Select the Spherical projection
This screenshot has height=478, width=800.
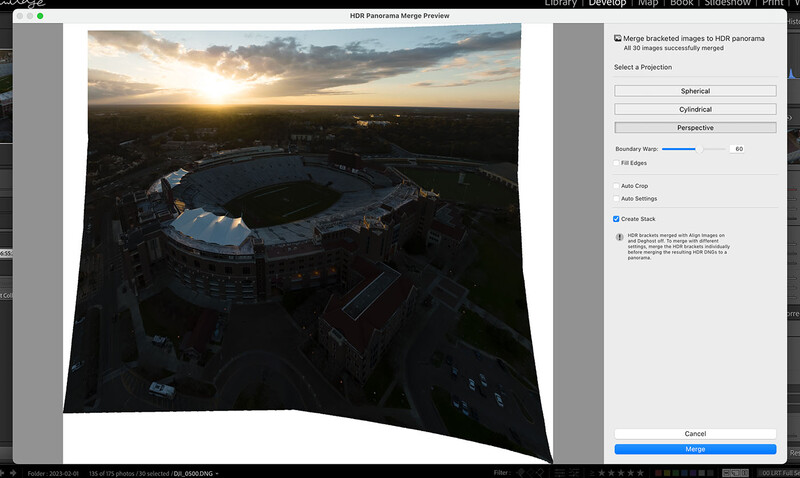[695, 91]
